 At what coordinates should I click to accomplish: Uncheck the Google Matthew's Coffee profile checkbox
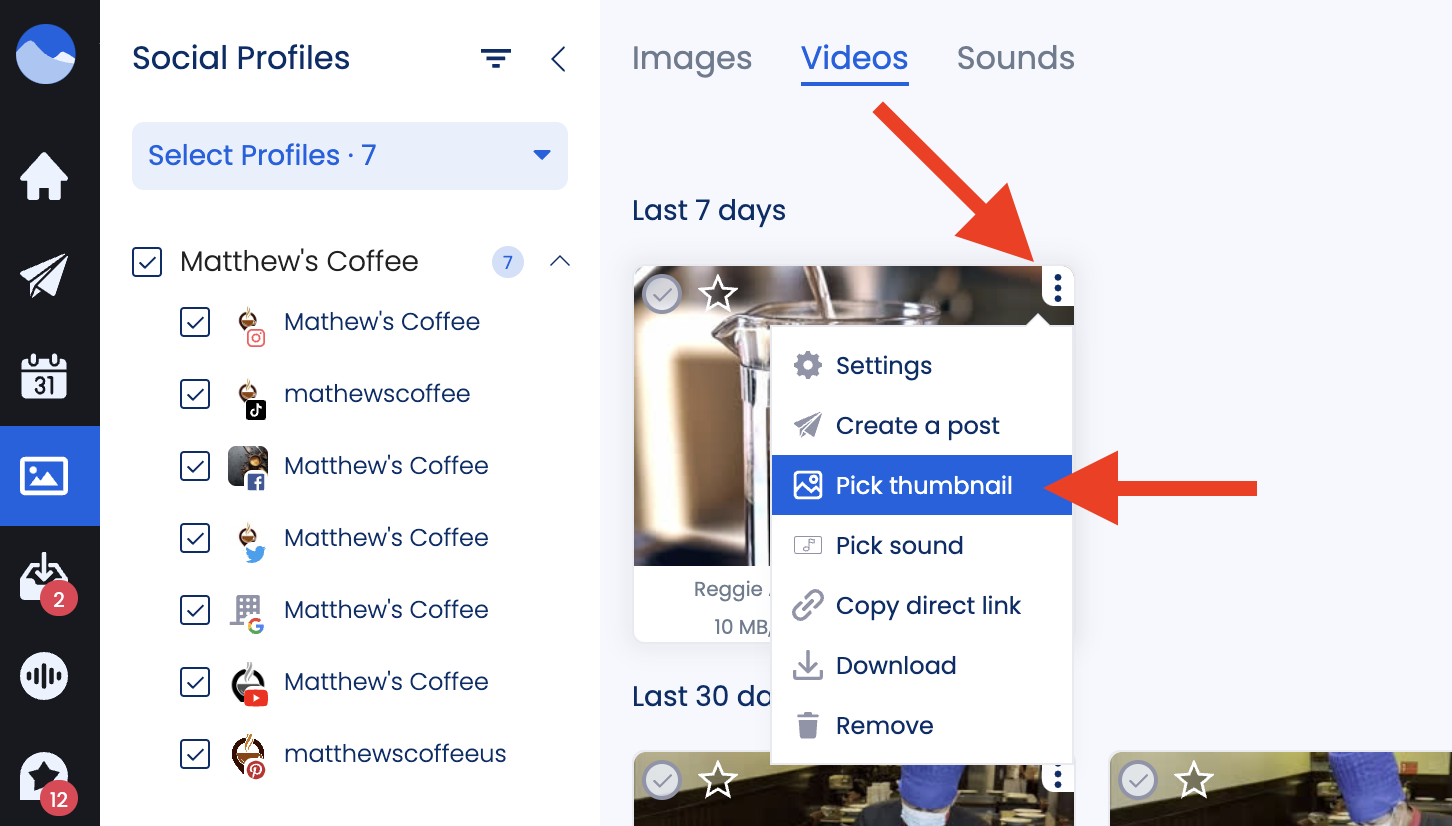click(x=195, y=610)
